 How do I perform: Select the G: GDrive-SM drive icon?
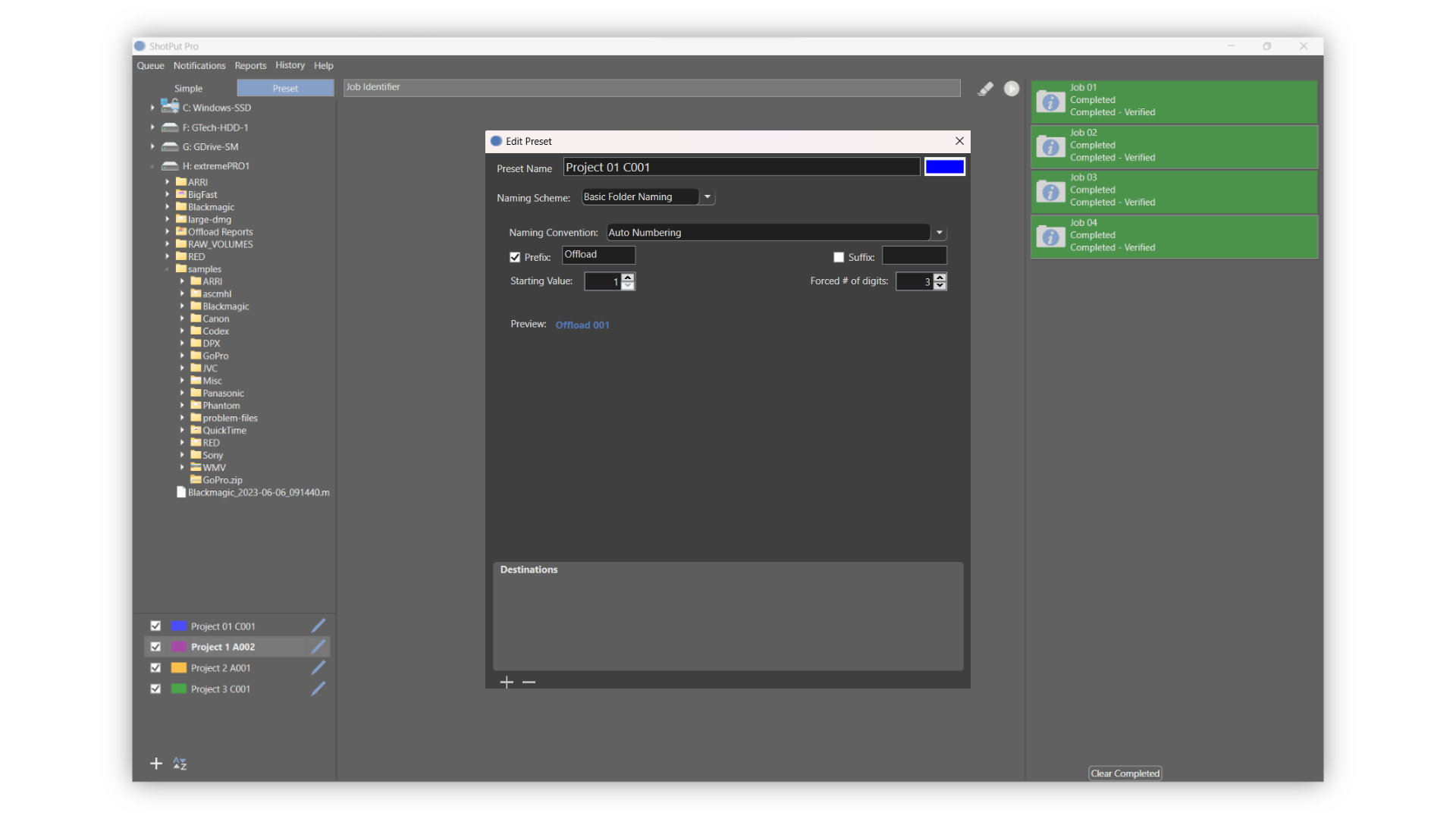click(x=170, y=146)
